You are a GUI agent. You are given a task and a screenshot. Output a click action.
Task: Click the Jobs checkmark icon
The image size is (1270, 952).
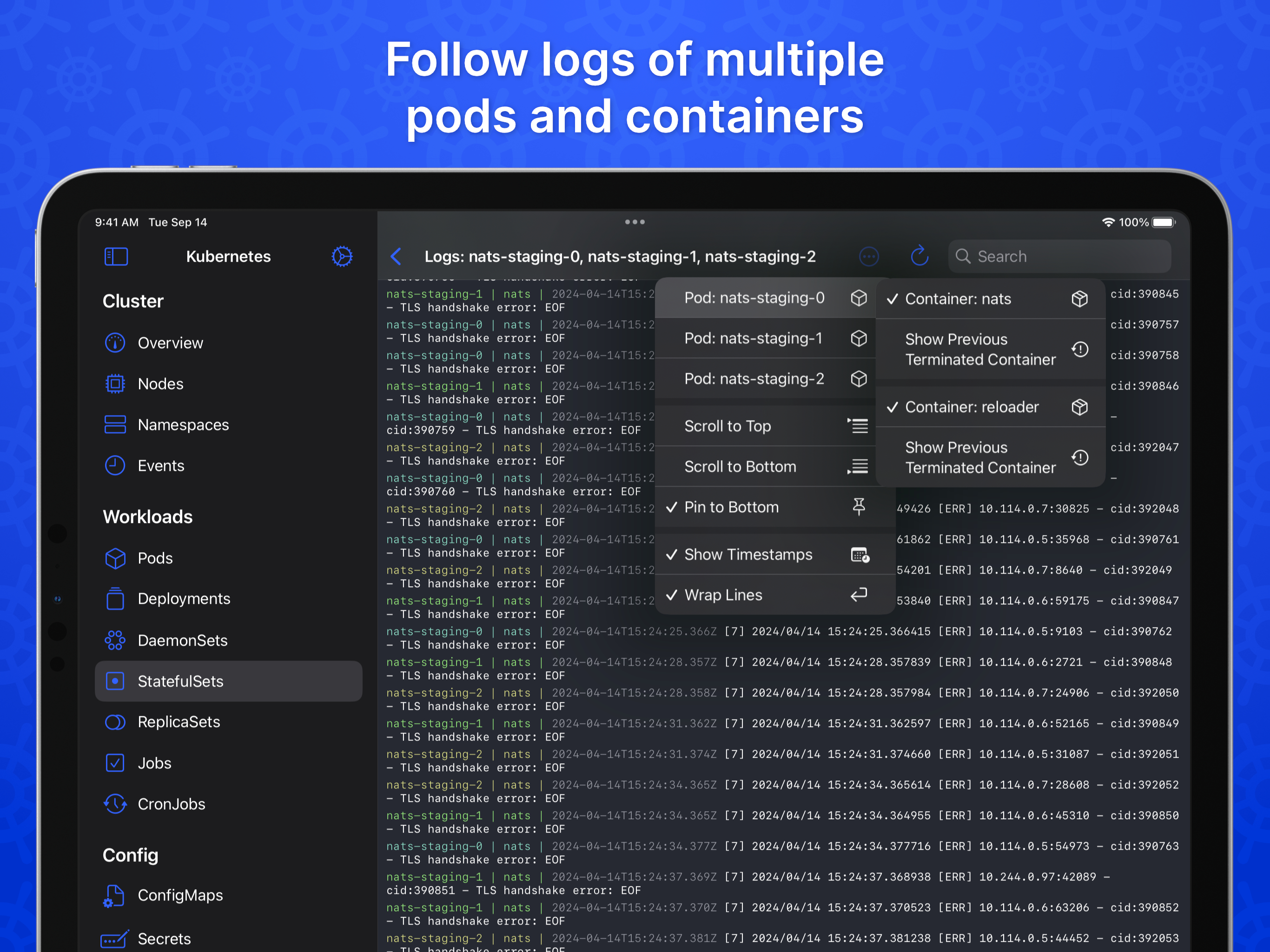coord(115,763)
